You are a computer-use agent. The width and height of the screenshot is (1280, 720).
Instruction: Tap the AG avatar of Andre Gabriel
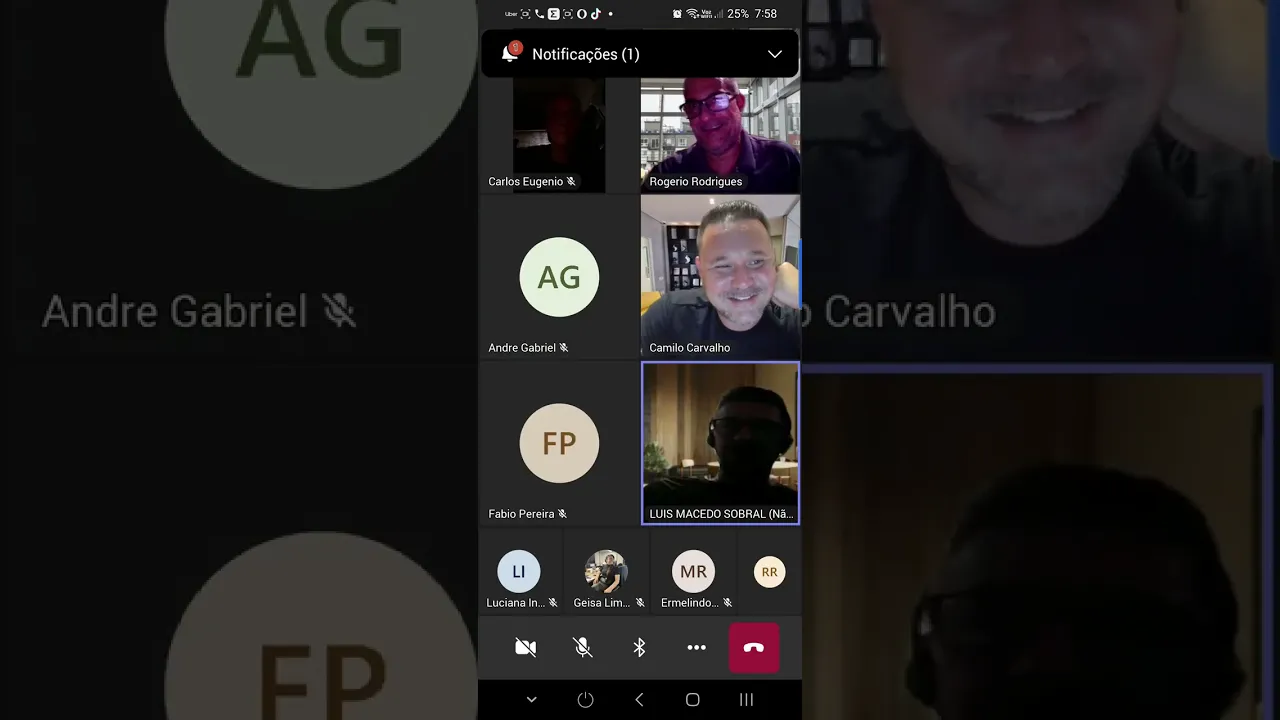coord(559,277)
